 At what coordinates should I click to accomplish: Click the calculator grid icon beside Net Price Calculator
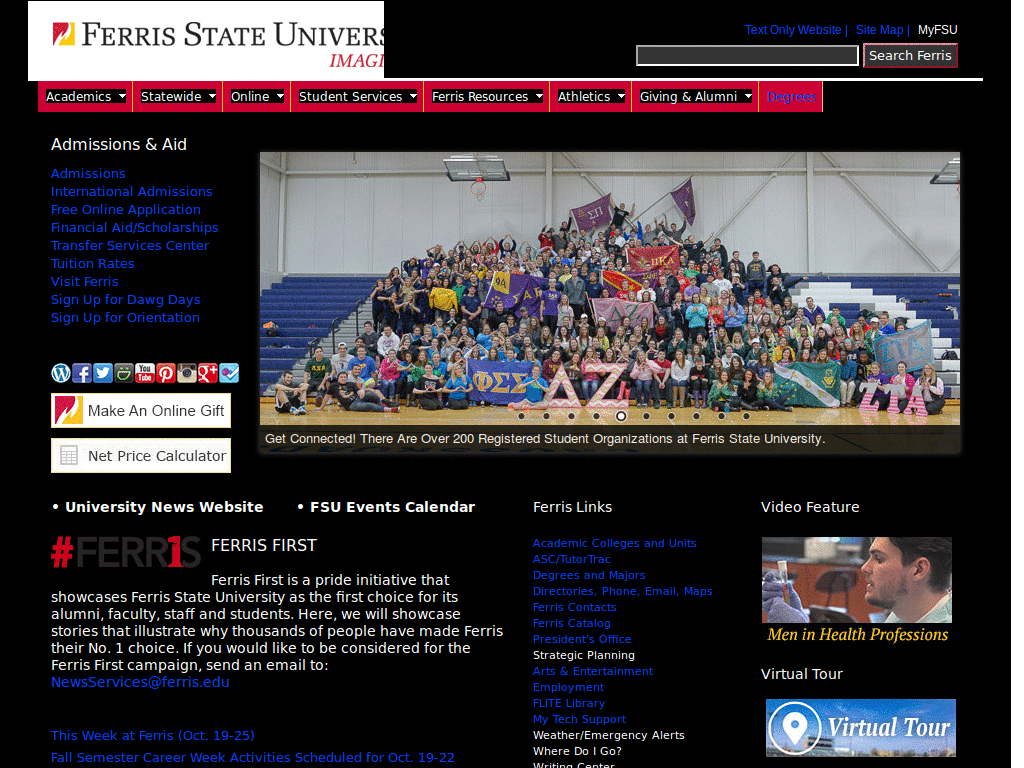[69, 455]
